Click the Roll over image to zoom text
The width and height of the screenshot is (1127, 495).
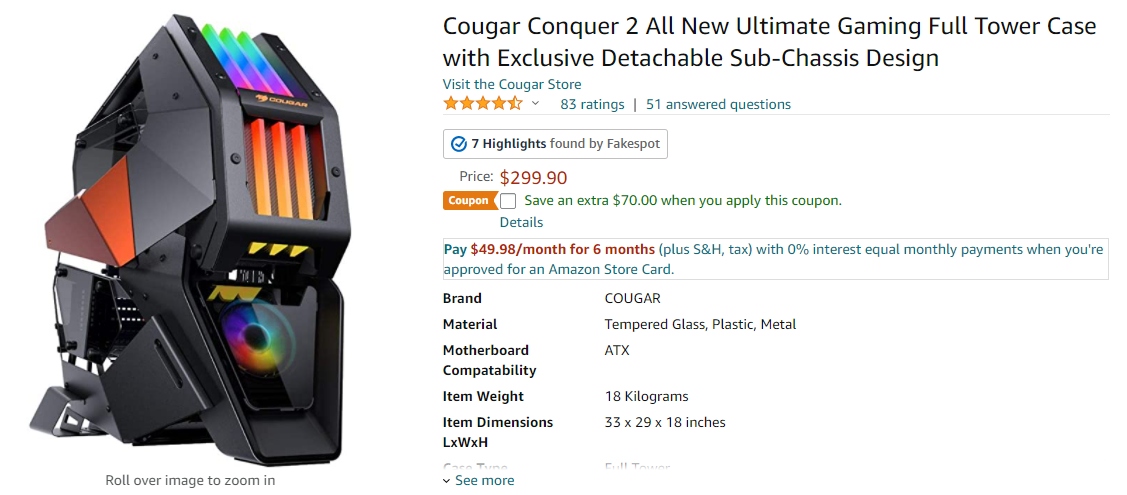pos(190,480)
